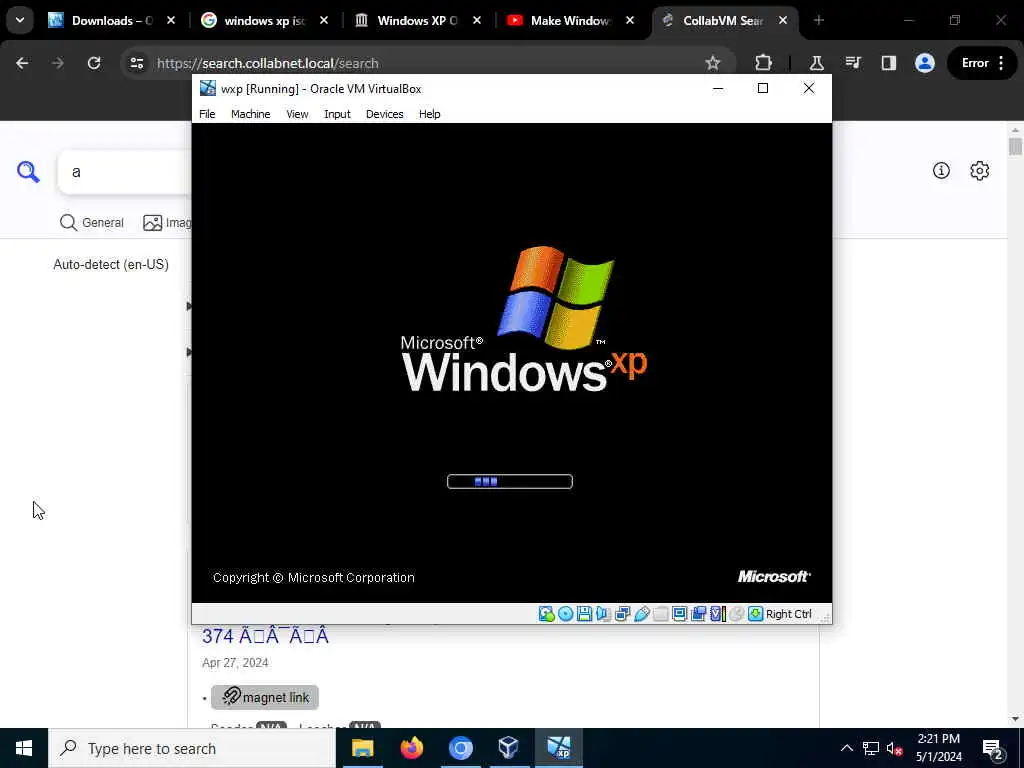Screen dimensions: 1024x768
Task: Click the network adapters icon in VirtualBox status bar
Action: point(622,614)
